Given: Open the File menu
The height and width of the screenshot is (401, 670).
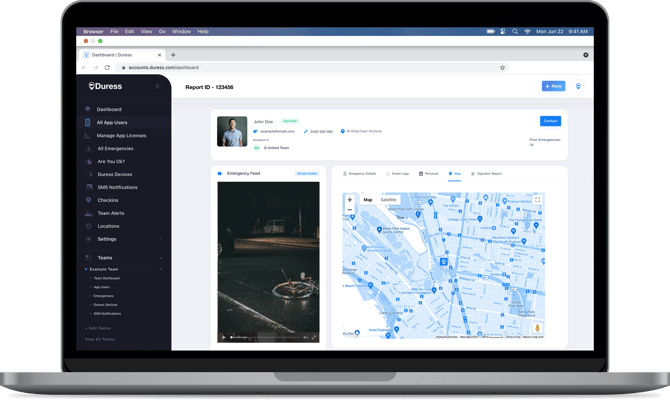Looking at the screenshot, I should pyautogui.click(x=114, y=31).
